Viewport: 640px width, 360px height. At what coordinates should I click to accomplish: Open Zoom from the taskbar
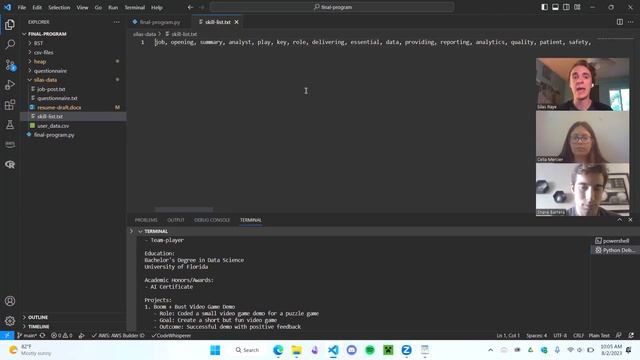click(x=406, y=350)
